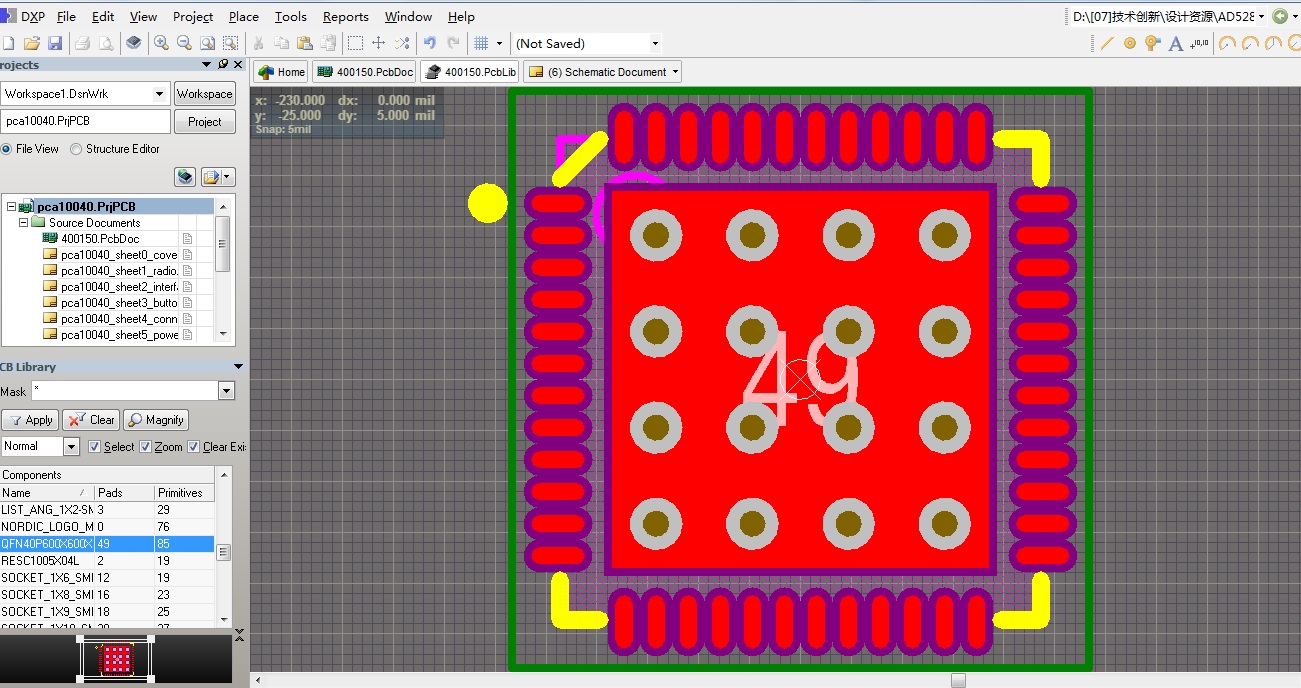The image size is (1301, 688).
Task: Select the Place Pad tool
Action: point(1130,43)
